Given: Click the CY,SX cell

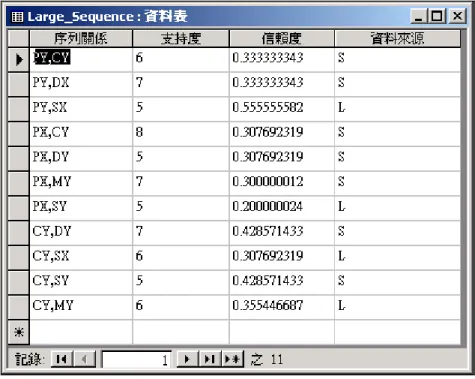Looking at the screenshot, I should tap(81, 258).
